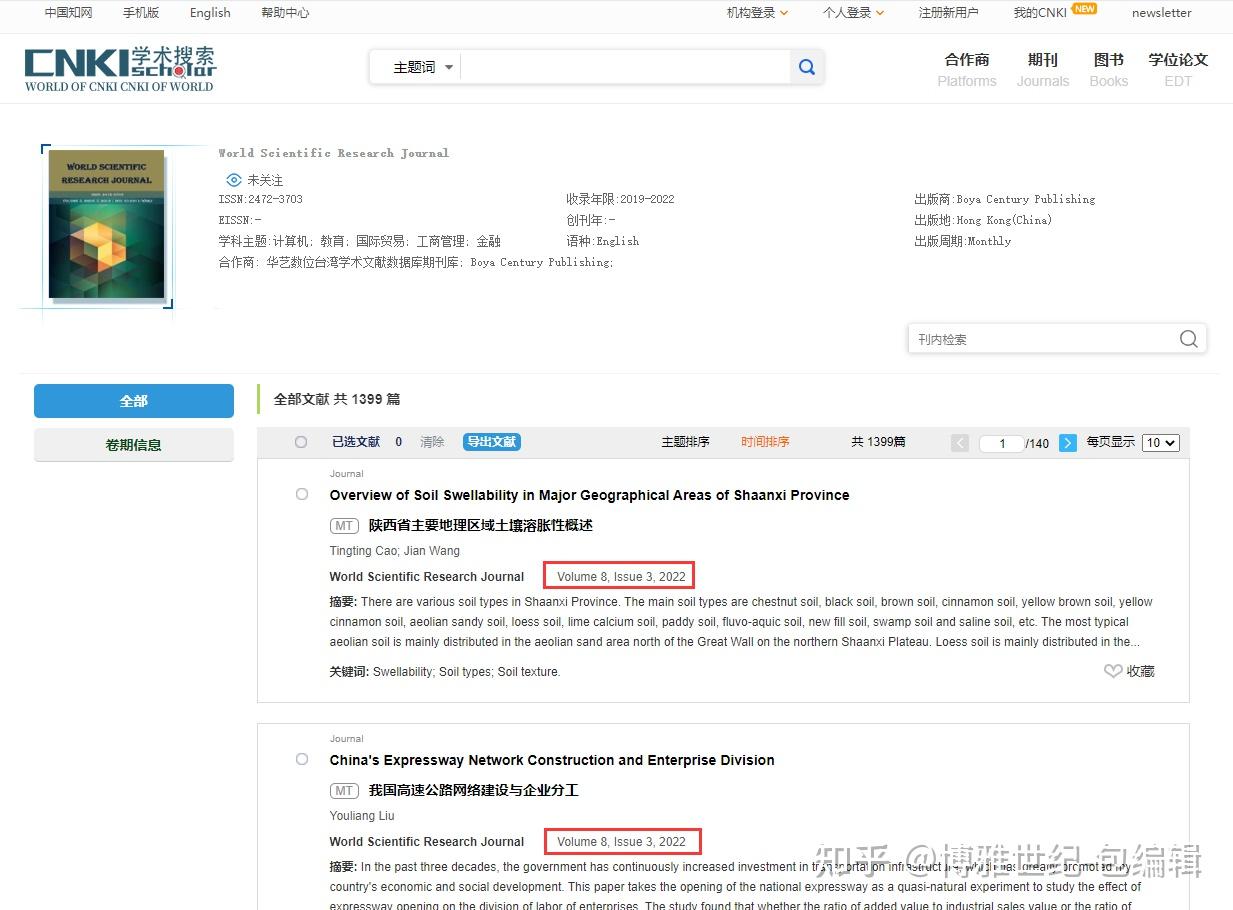The height and width of the screenshot is (910, 1233).
Task: Click MT badge of Soil Swellability article
Action: pyautogui.click(x=344, y=526)
